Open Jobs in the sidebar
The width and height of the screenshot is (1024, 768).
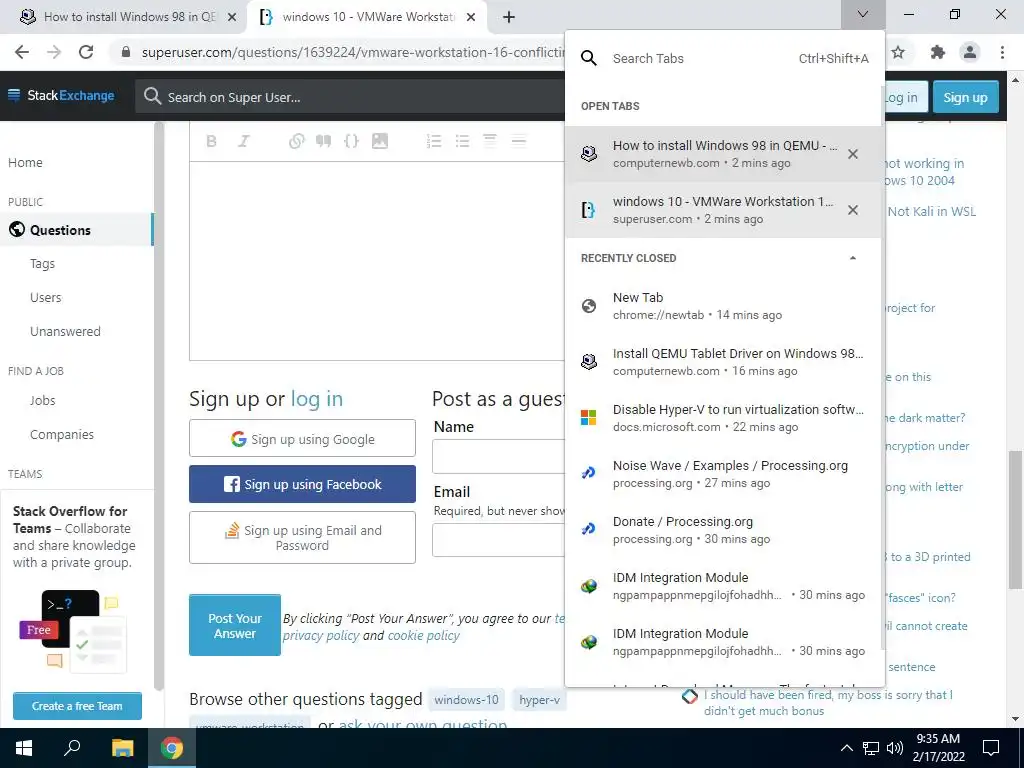click(42, 400)
